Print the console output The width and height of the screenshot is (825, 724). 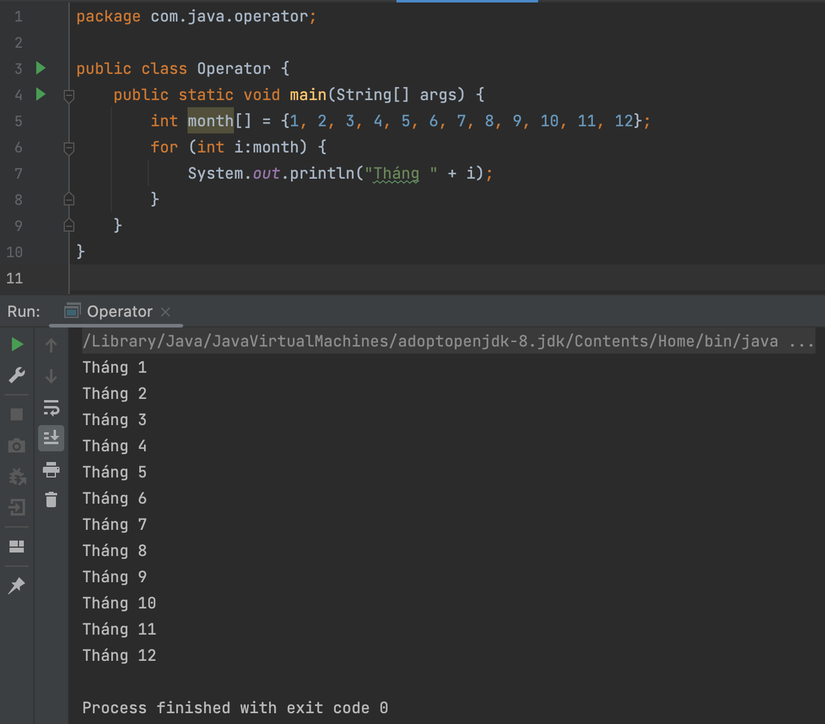click(x=50, y=470)
